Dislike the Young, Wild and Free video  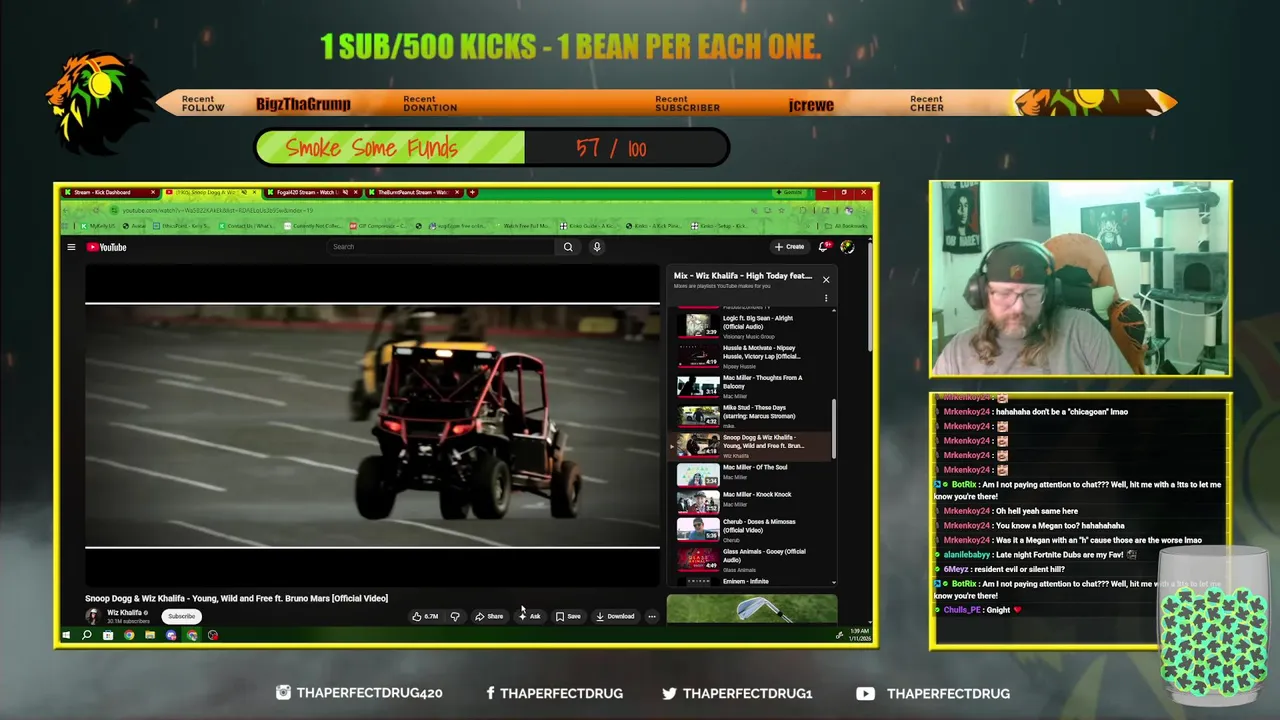(x=455, y=616)
